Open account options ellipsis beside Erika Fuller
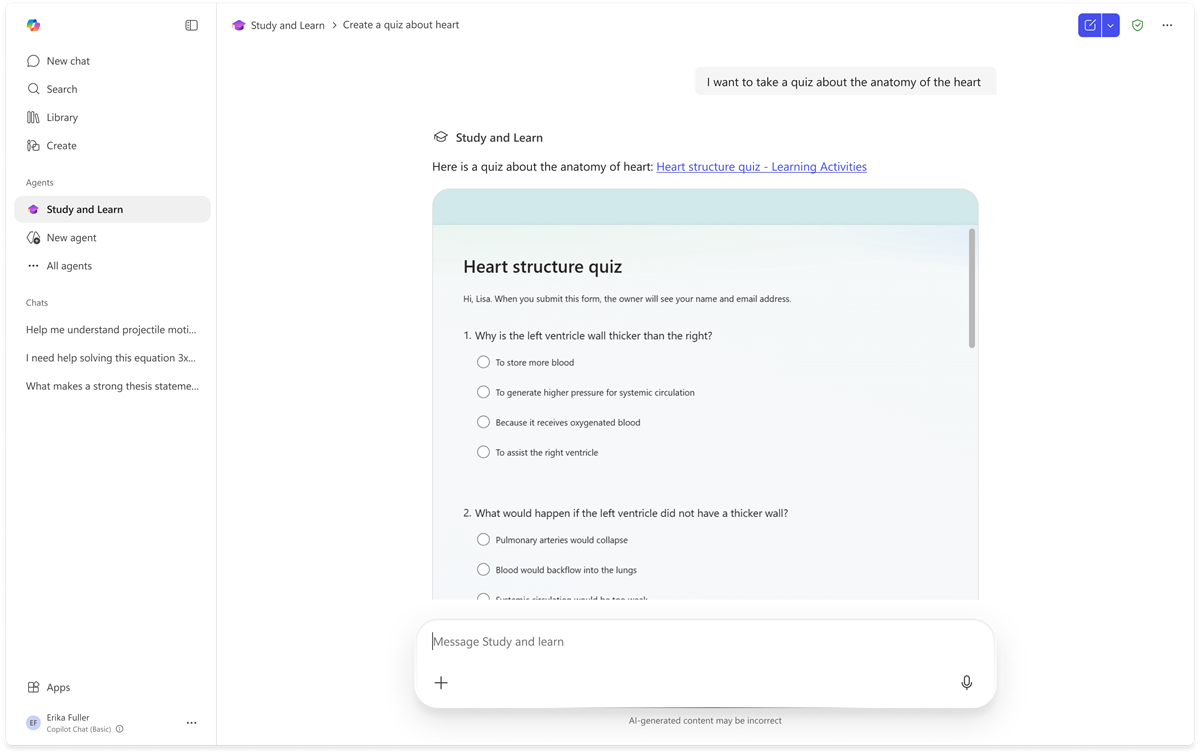1200x754 pixels. [x=191, y=723]
